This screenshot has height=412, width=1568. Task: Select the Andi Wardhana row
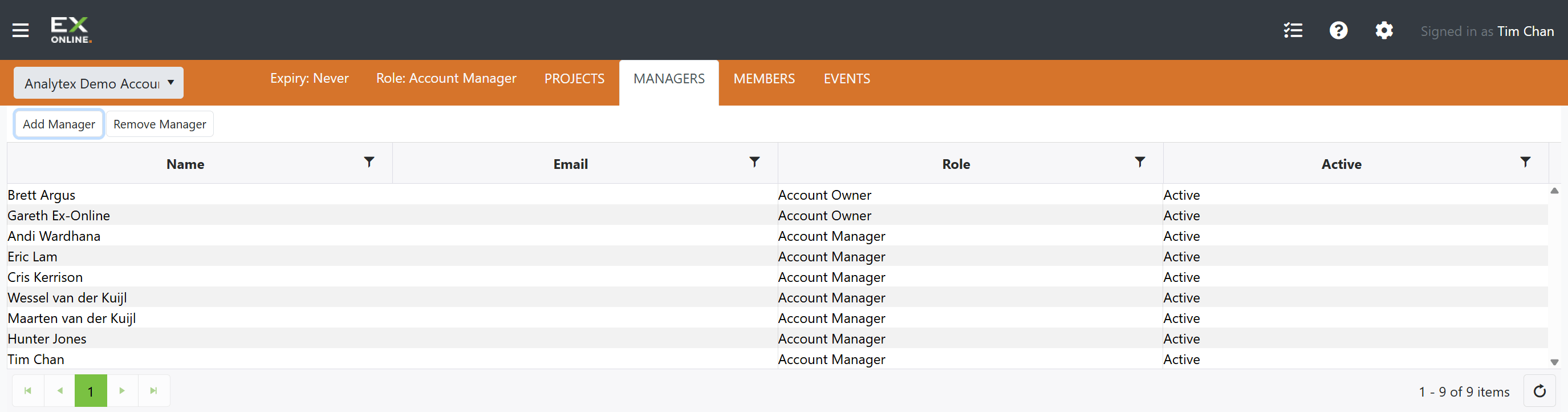[x=777, y=236]
